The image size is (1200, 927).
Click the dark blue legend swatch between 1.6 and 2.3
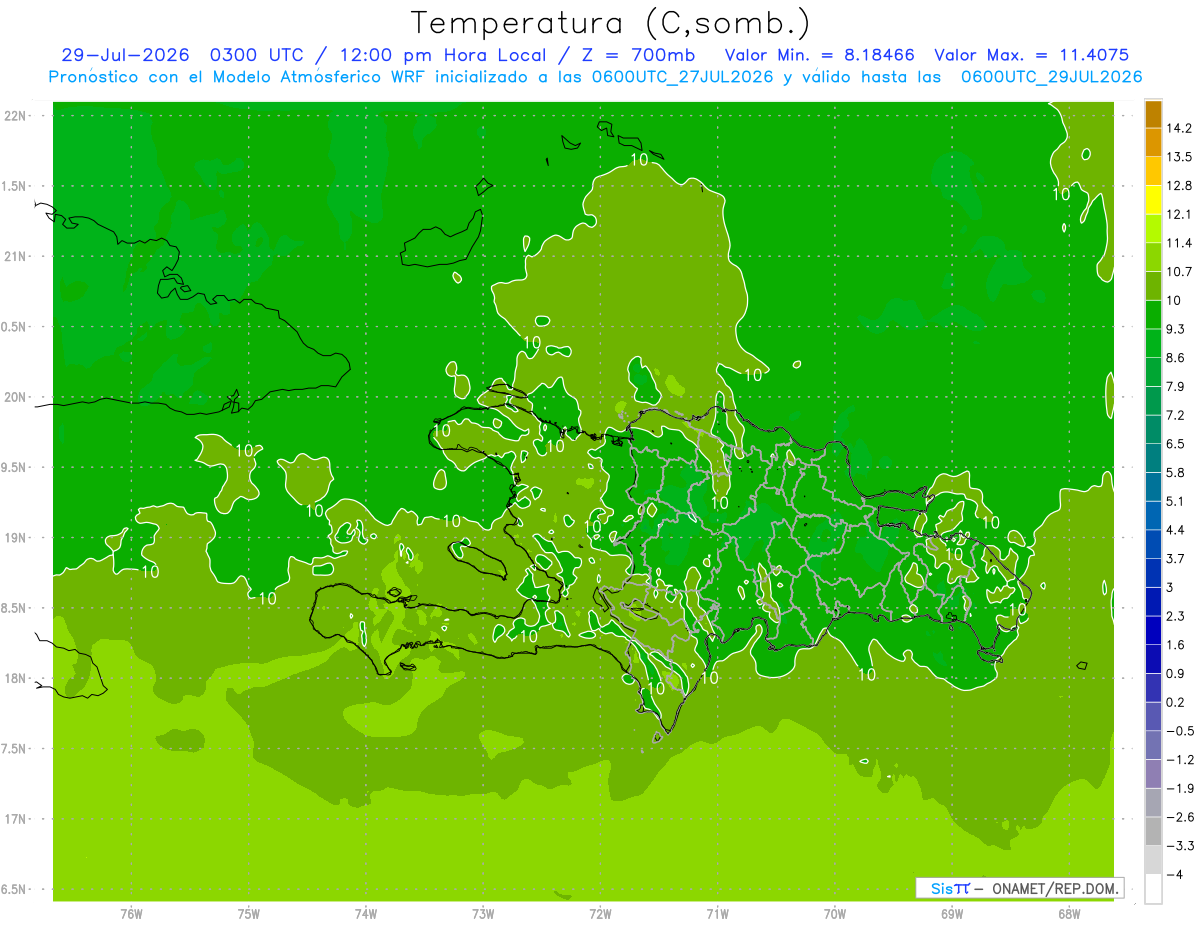click(x=1153, y=629)
